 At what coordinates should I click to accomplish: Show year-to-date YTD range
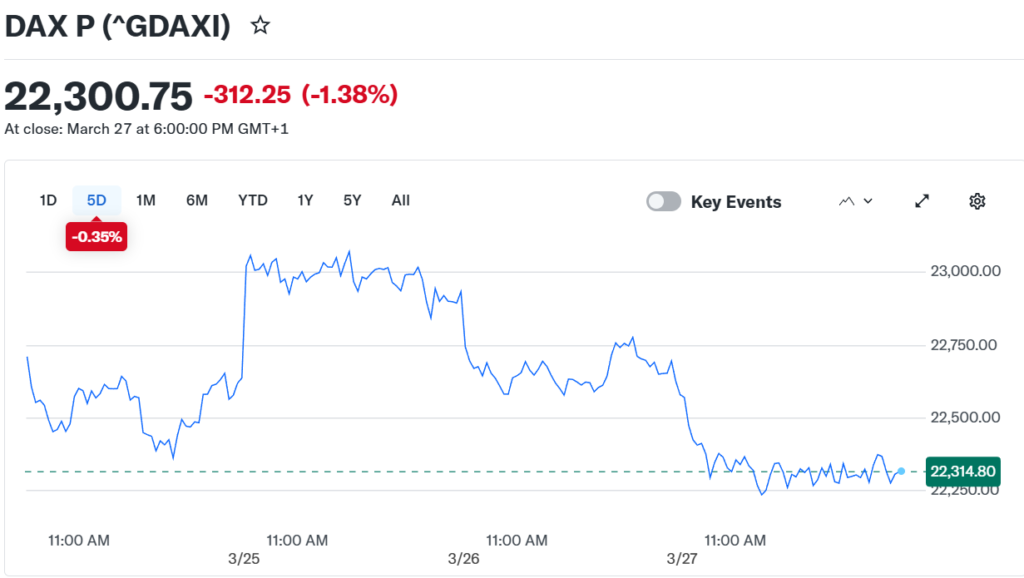[x=253, y=200]
